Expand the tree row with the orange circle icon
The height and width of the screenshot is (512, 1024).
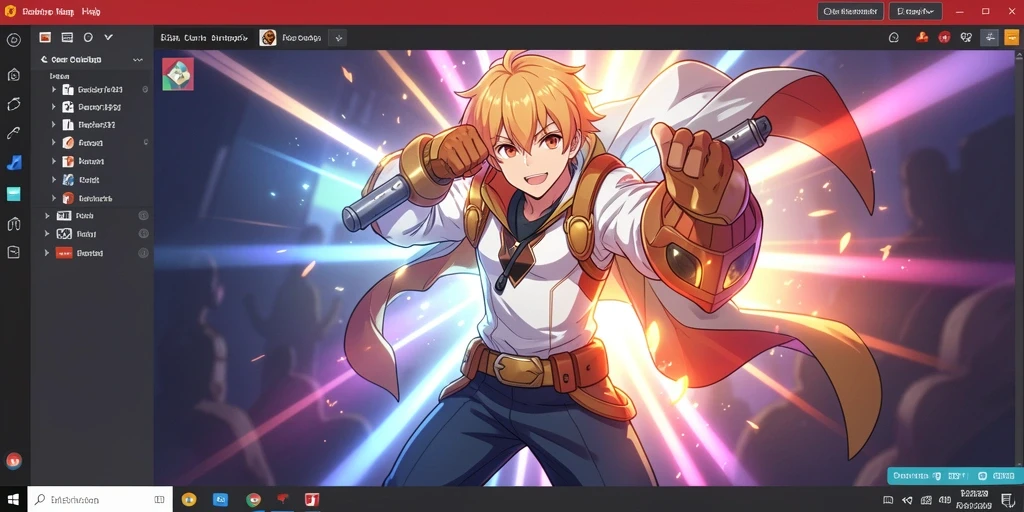coord(54,142)
